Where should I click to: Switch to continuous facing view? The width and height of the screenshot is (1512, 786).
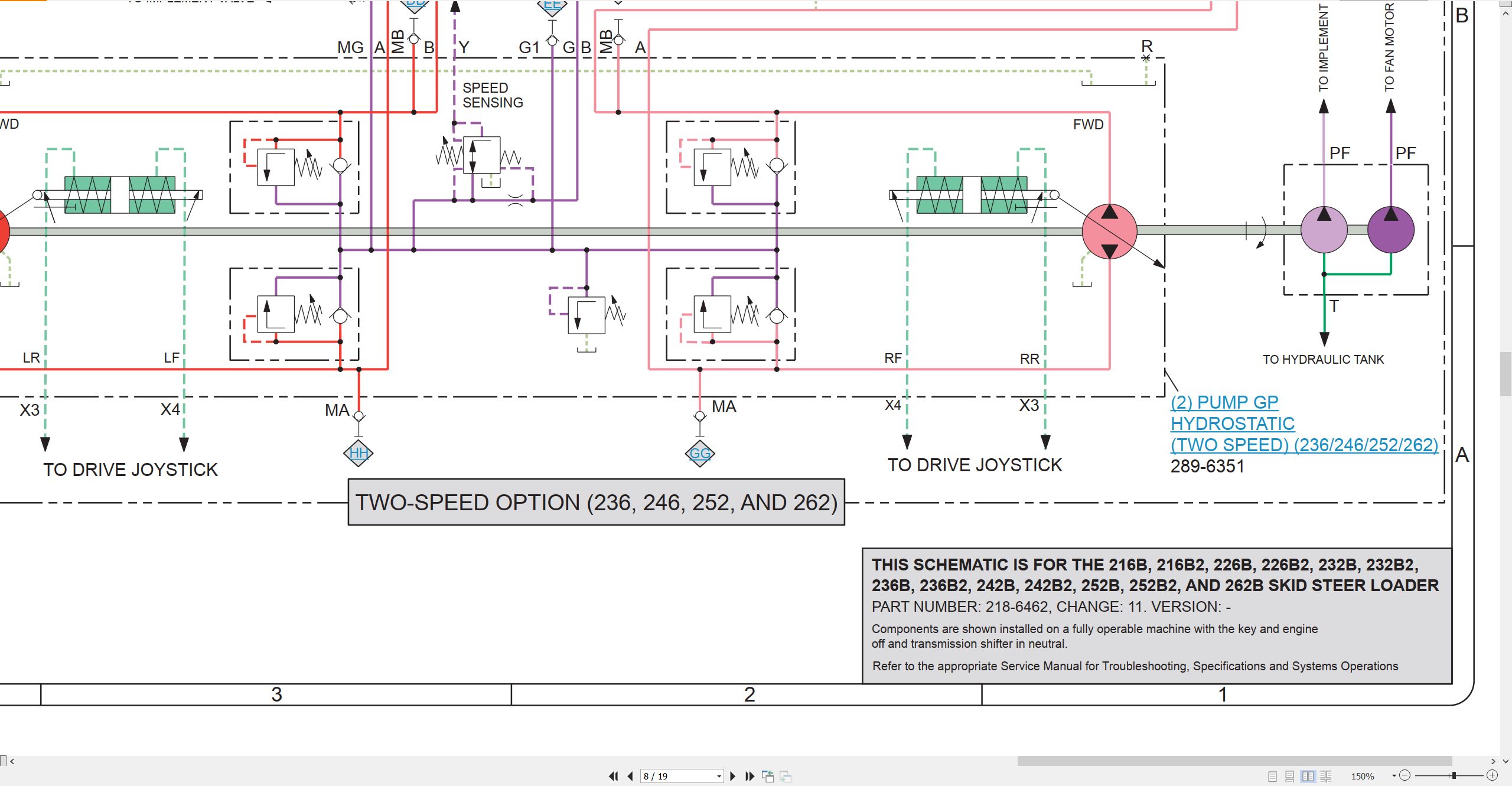[1326, 776]
